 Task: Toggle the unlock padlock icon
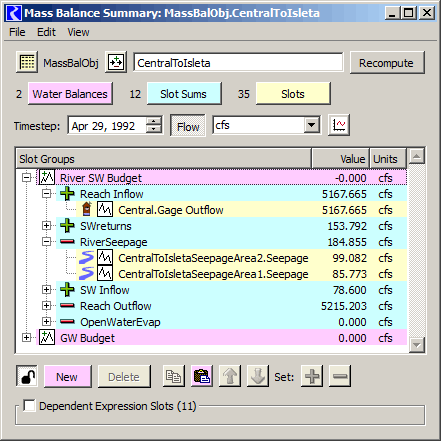[x=27, y=376]
